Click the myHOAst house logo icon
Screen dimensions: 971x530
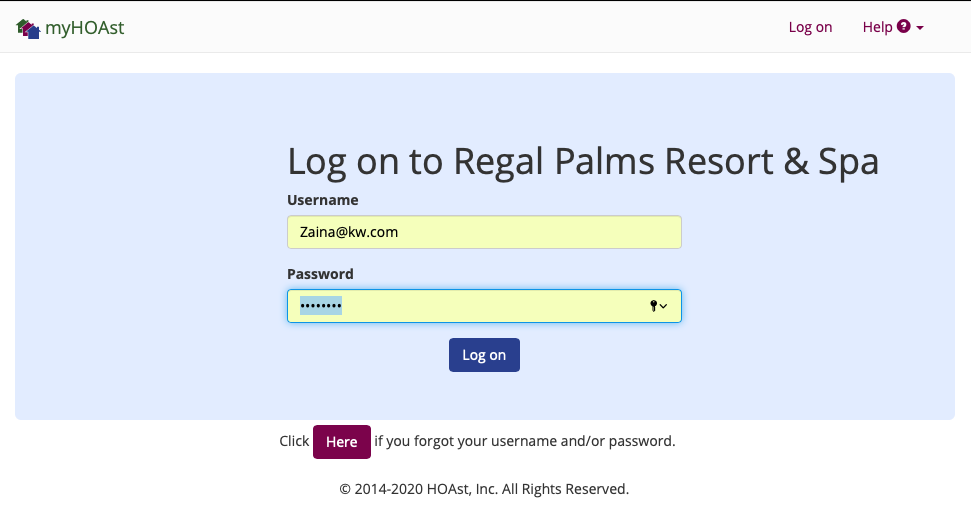point(28,28)
